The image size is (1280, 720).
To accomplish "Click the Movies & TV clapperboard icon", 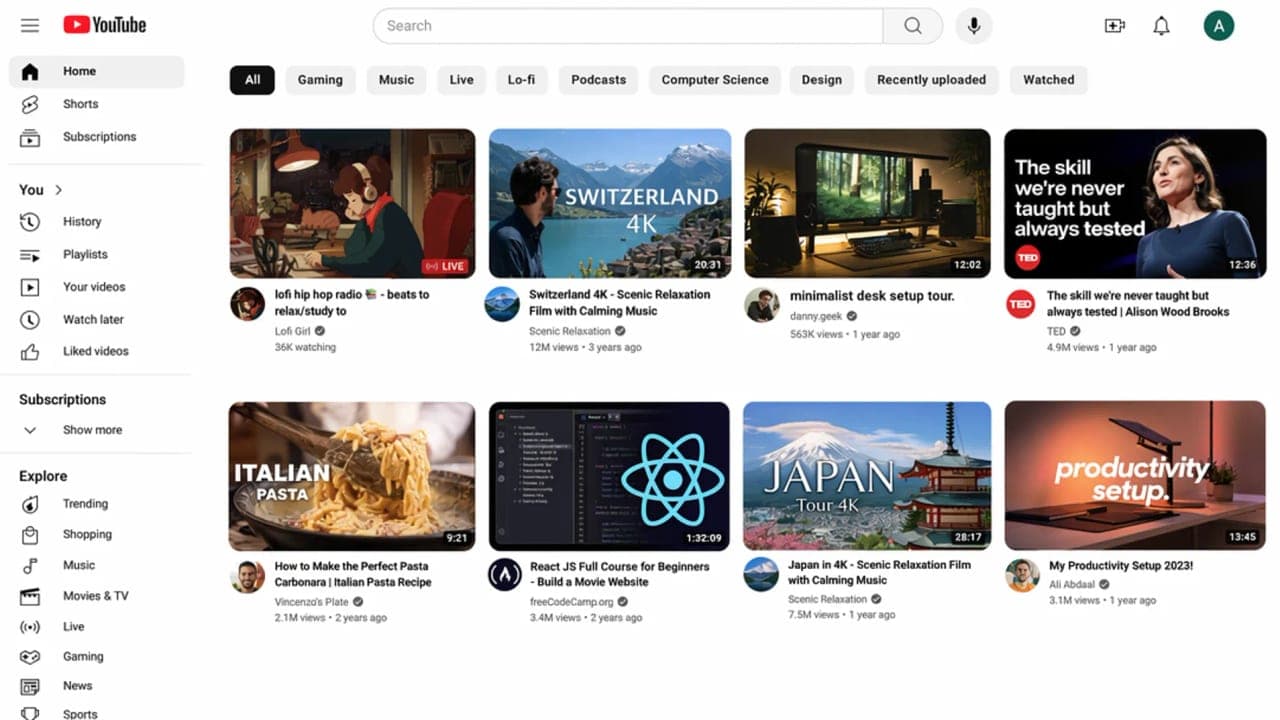I will click(x=30, y=596).
